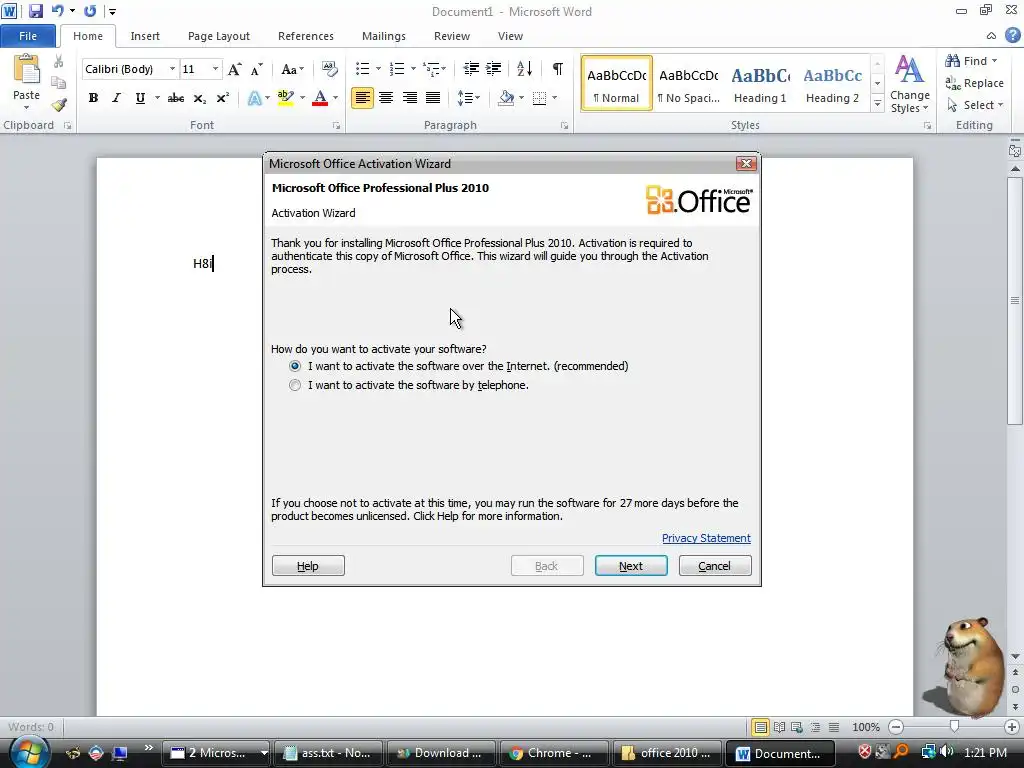The height and width of the screenshot is (768, 1024).
Task: Expand the Borders dropdown arrow
Action: [x=554, y=98]
